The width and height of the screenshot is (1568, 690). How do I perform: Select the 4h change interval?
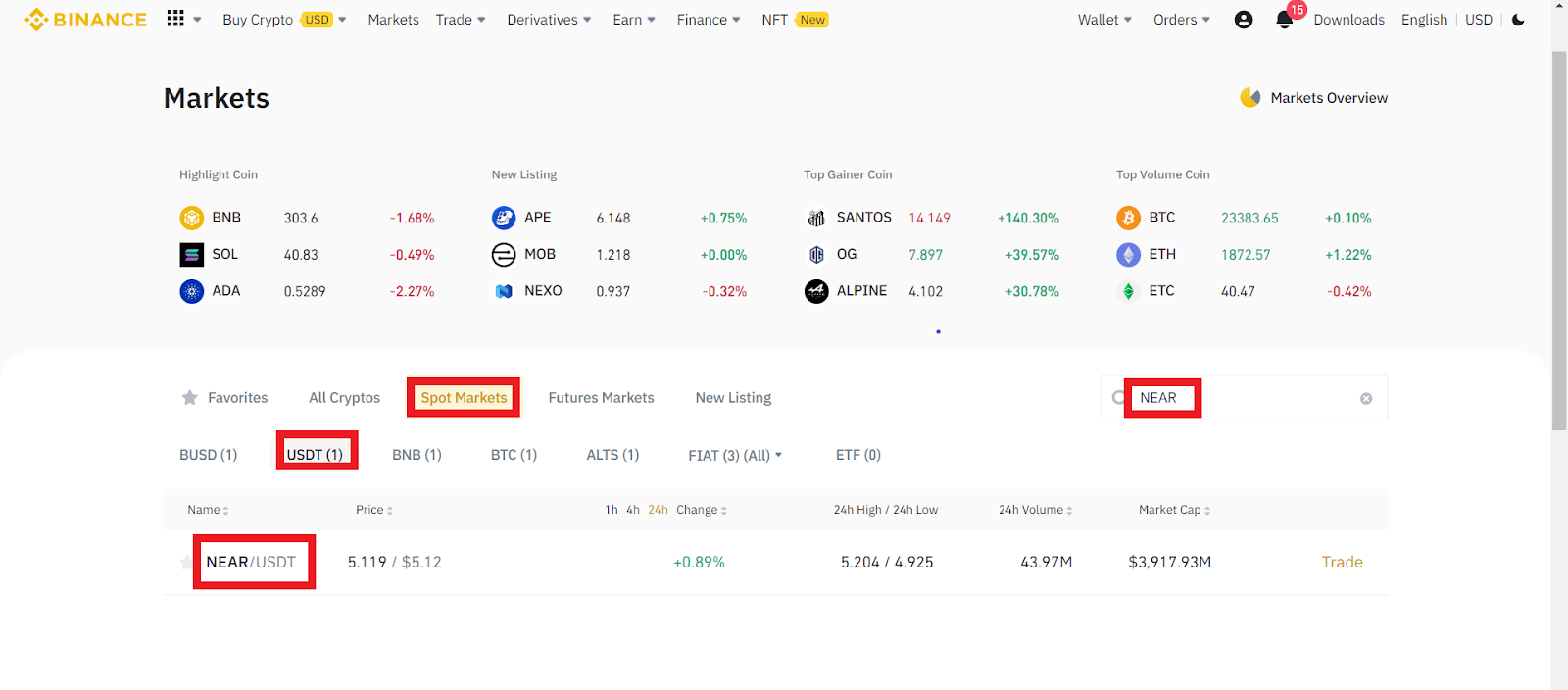(633, 510)
